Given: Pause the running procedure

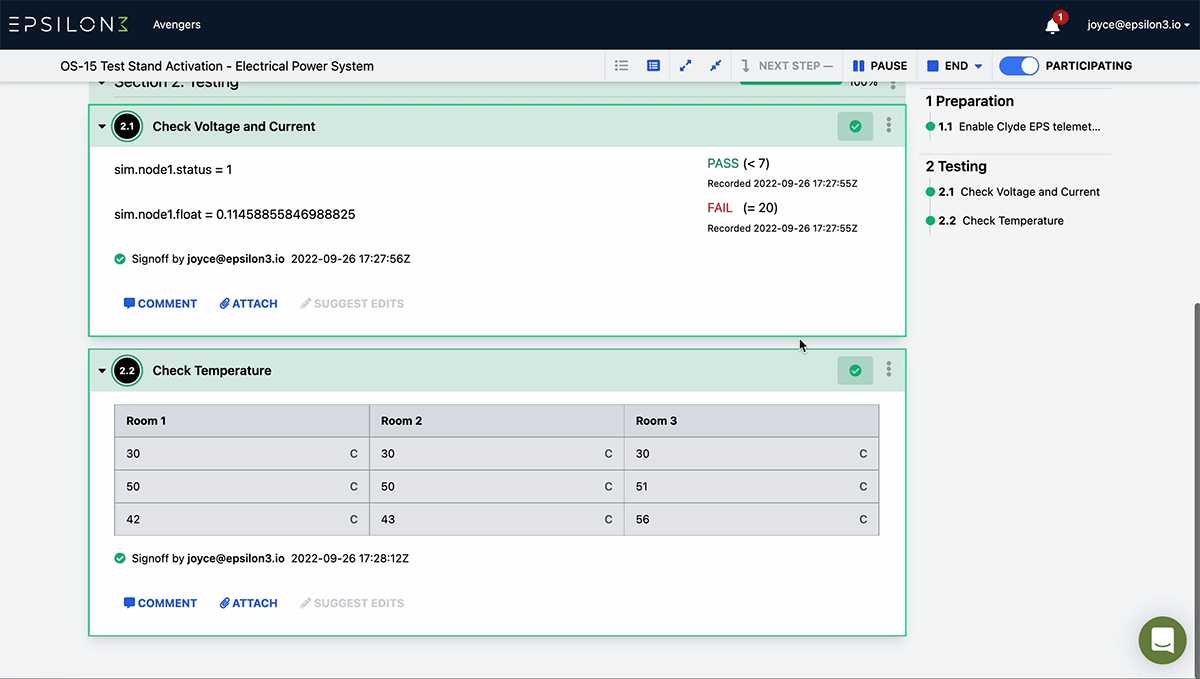Looking at the screenshot, I should tap(879, 65).
